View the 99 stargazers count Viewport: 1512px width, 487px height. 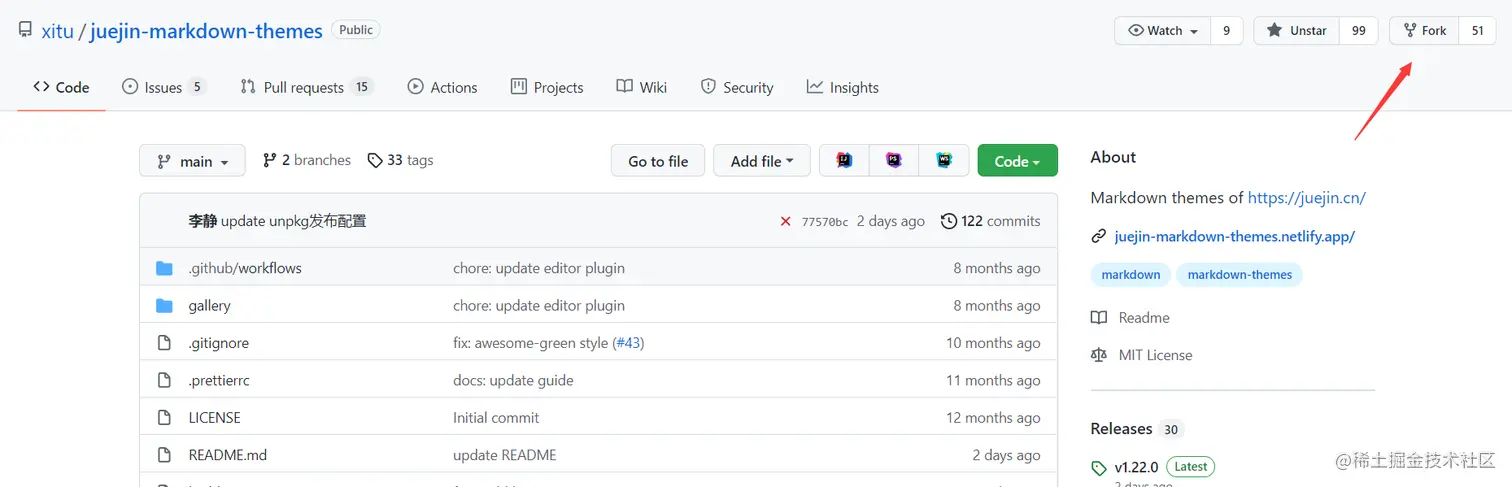[1358, 30]
